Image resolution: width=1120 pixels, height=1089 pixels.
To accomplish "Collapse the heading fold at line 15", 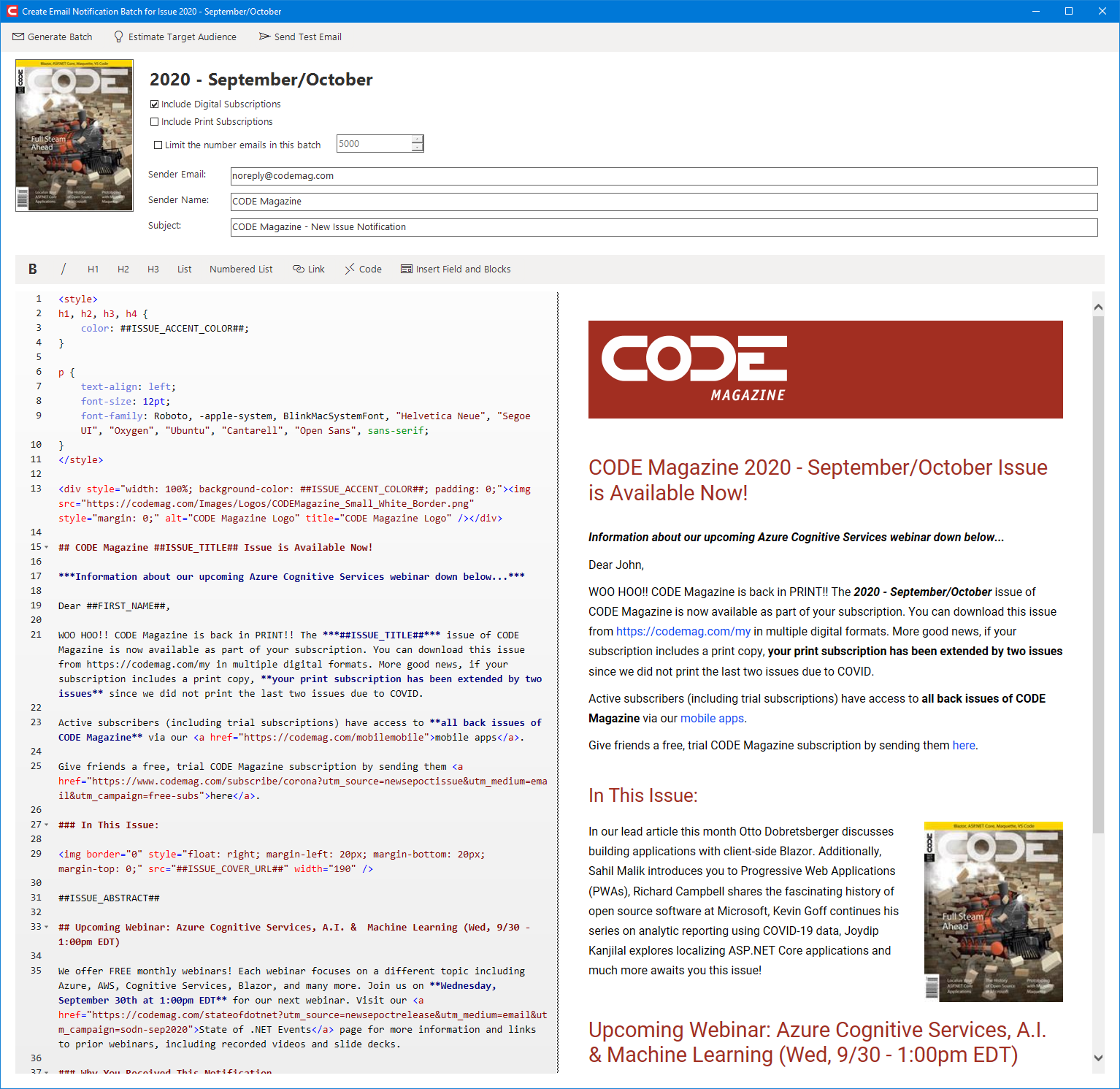I will click(x=47, y=547).
